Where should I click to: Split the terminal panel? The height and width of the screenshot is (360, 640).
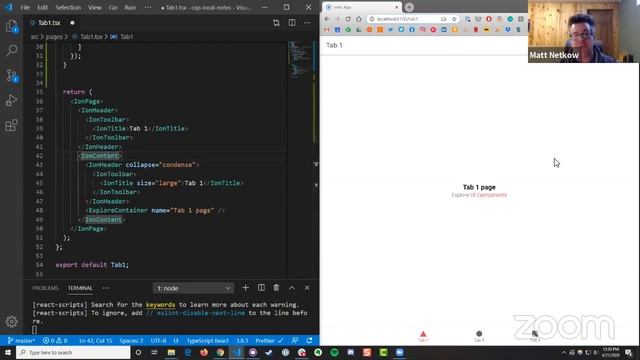click(x=261, y=288)
